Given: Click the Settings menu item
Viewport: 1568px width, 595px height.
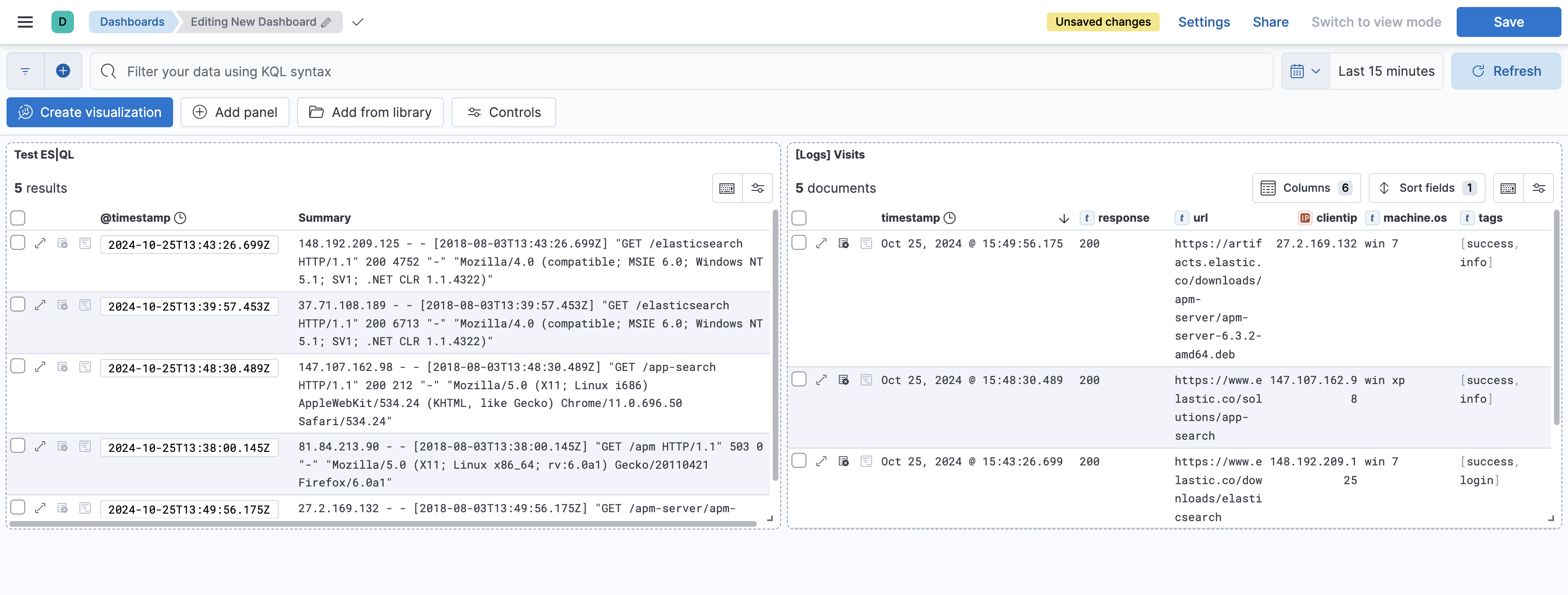Looking at the screenshot, I should coord(1203,21).
